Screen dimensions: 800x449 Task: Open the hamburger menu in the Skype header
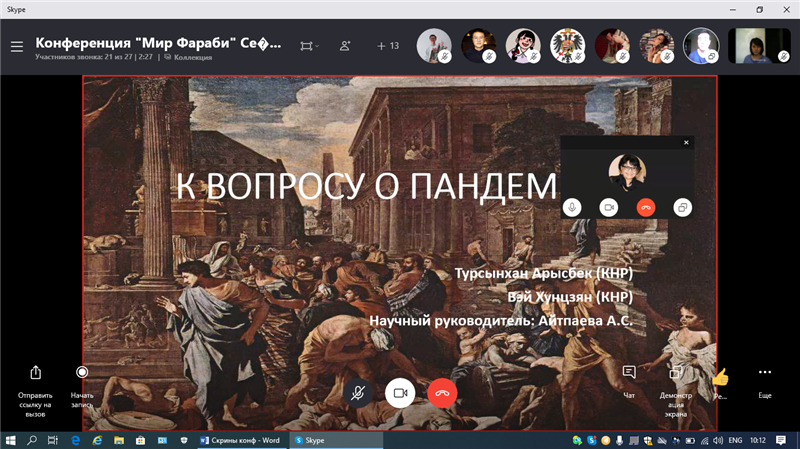click(17, 46)
